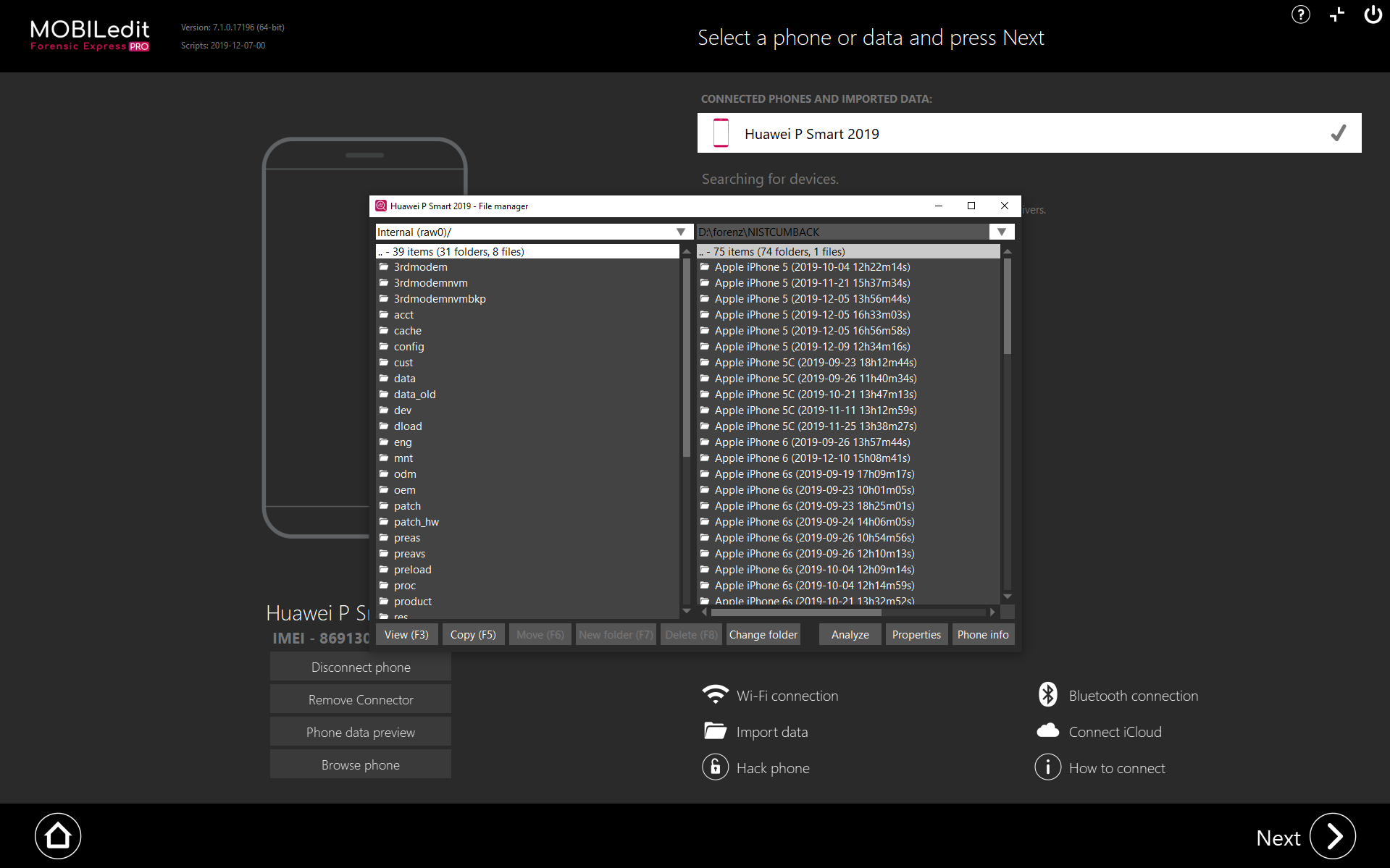Click folder icon beside Apple iPhone 5 (2019-10-04 12h22m14s)

(x=705, y=267)
